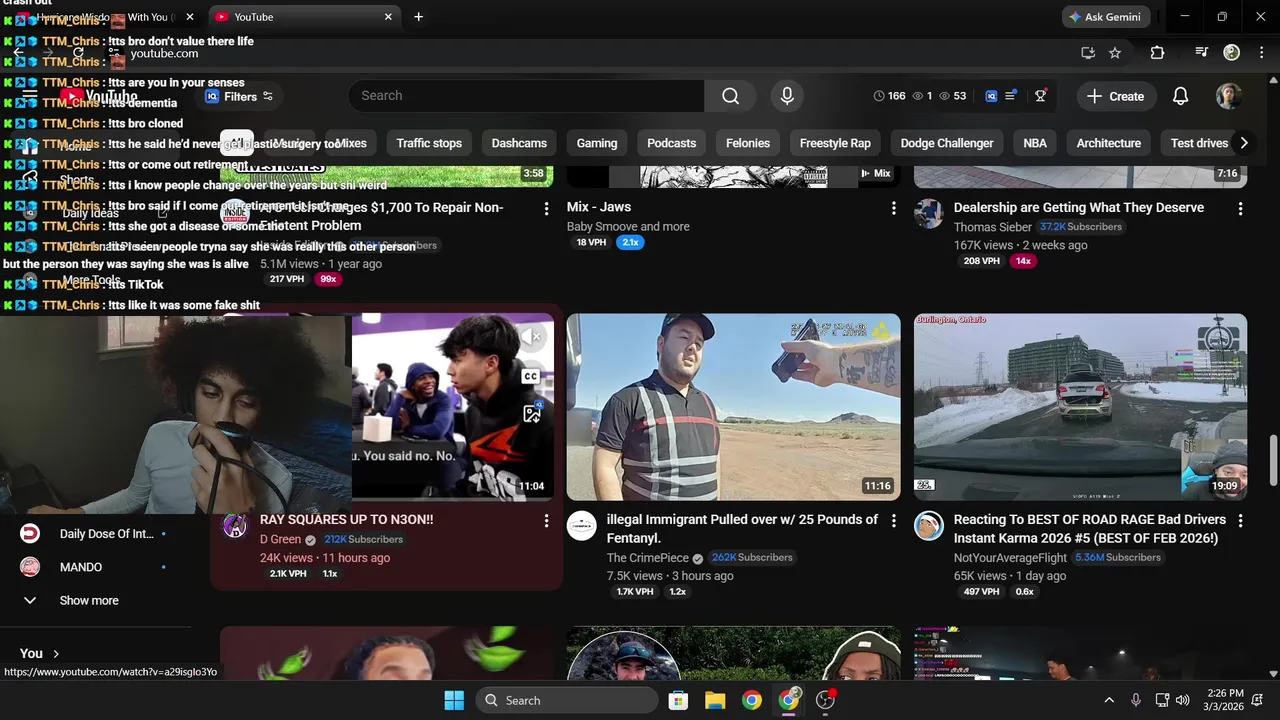Select the Podcasts chip
1280x720 pixels.
pos(671,143)
